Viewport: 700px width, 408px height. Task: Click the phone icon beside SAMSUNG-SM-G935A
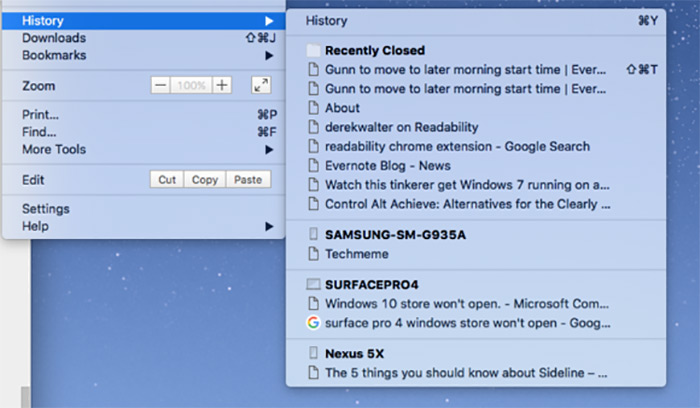313,234
